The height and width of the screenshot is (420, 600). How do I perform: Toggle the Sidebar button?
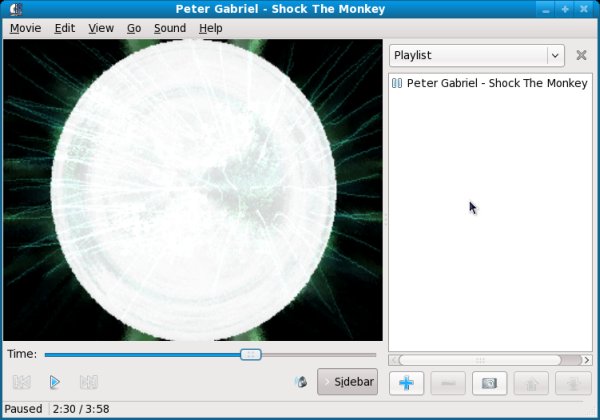pyautogui.click(x=347, y=382)
